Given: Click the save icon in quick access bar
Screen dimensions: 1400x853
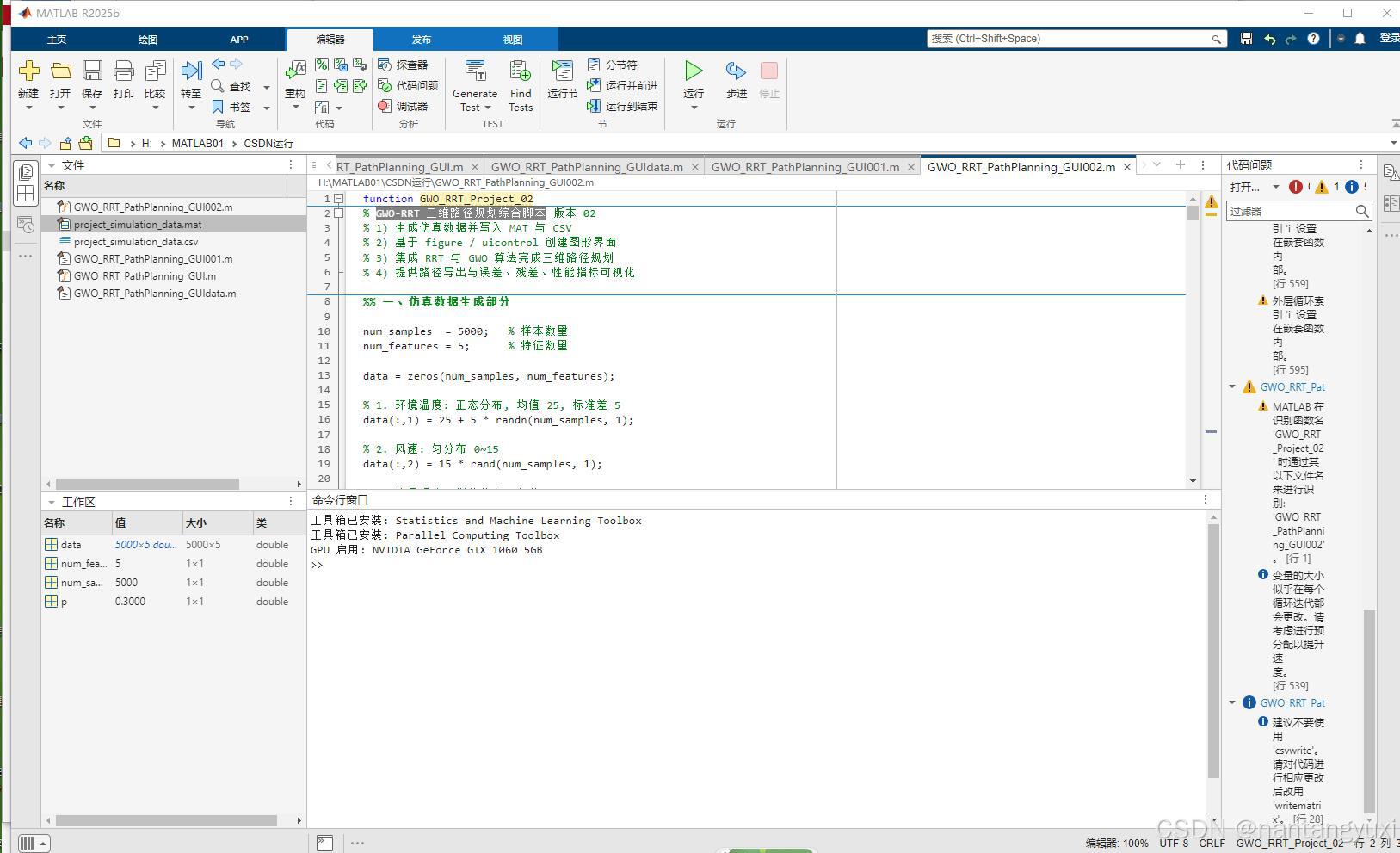Looking at the screenshot, I should tap(1246, 39).
